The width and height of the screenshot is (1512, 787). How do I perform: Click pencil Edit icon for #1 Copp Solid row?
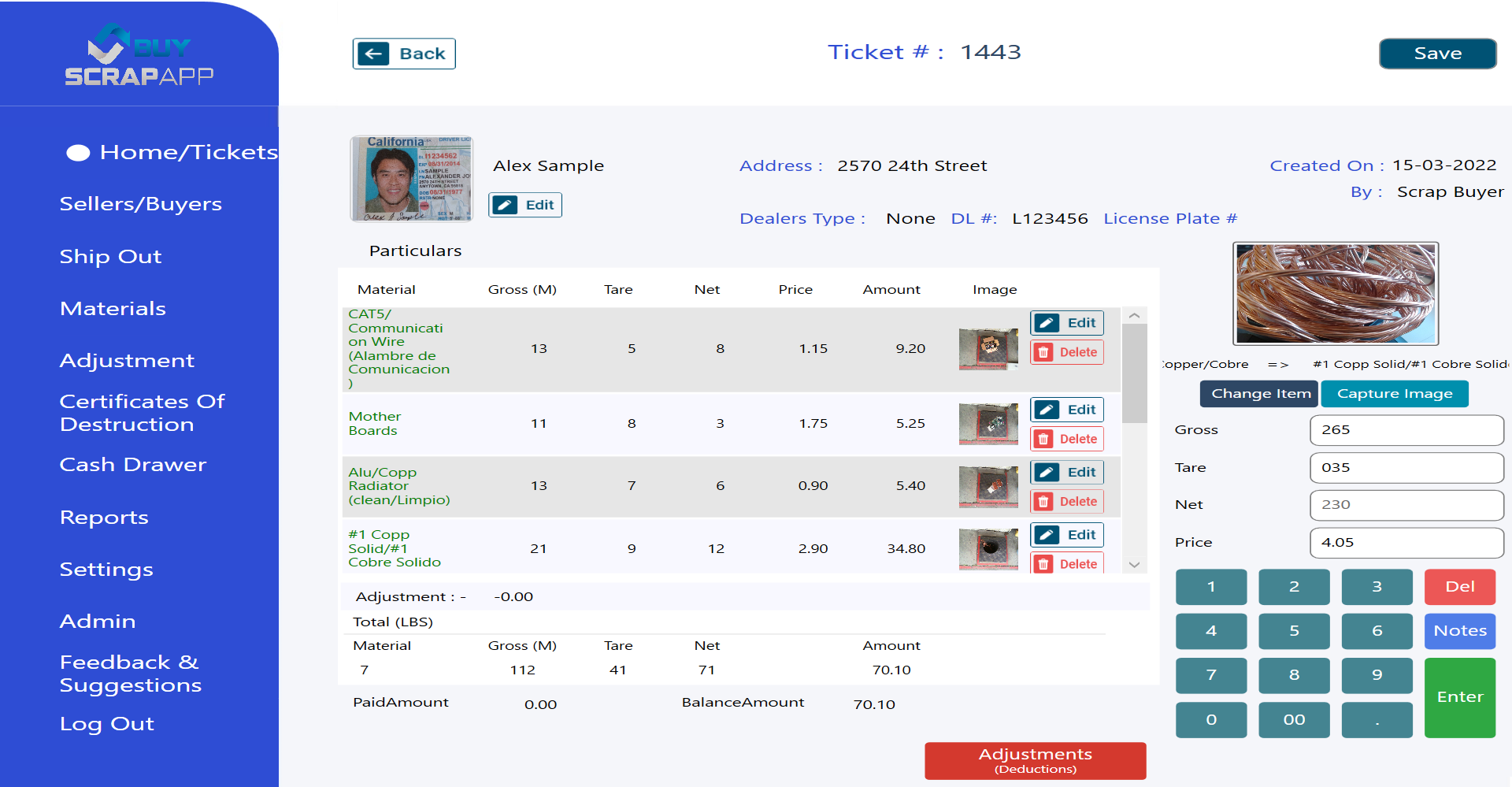[x=1047, y=535]
